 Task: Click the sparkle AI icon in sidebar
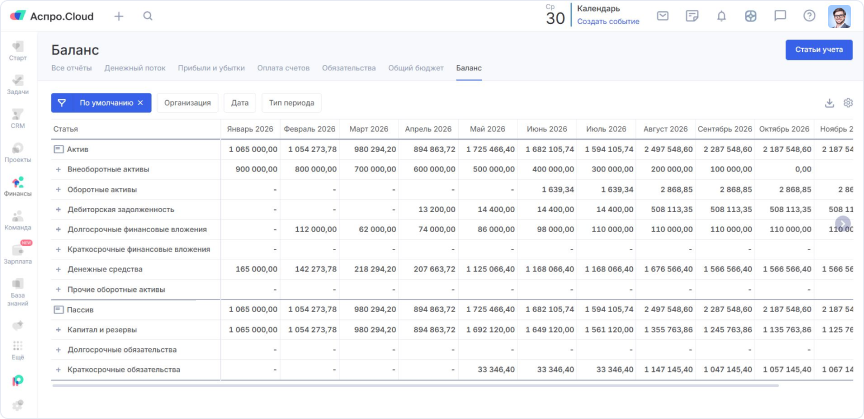click(x=18, y=325)
